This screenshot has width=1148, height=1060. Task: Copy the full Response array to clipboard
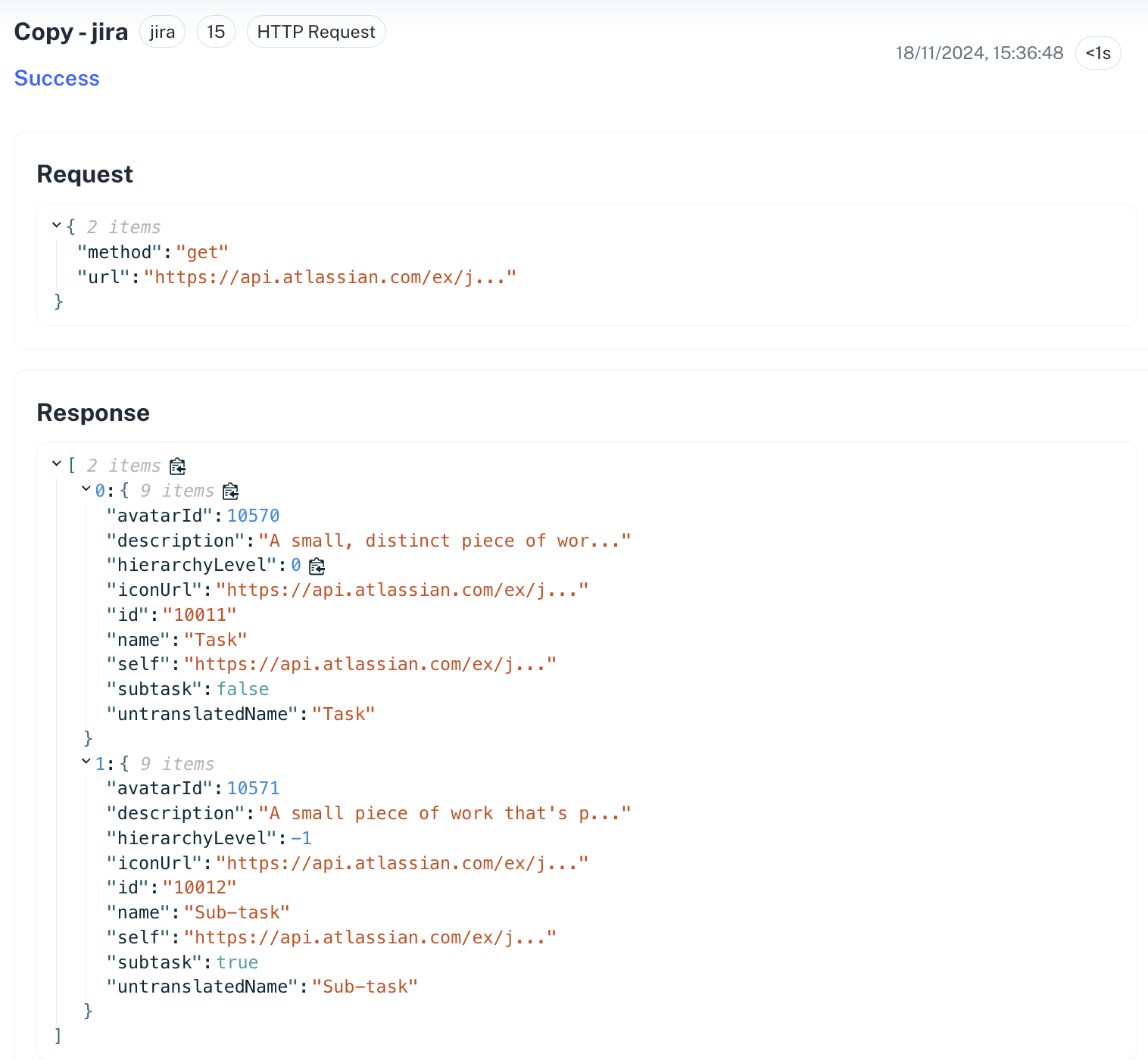pyautogui.click(x=177, y=467)
